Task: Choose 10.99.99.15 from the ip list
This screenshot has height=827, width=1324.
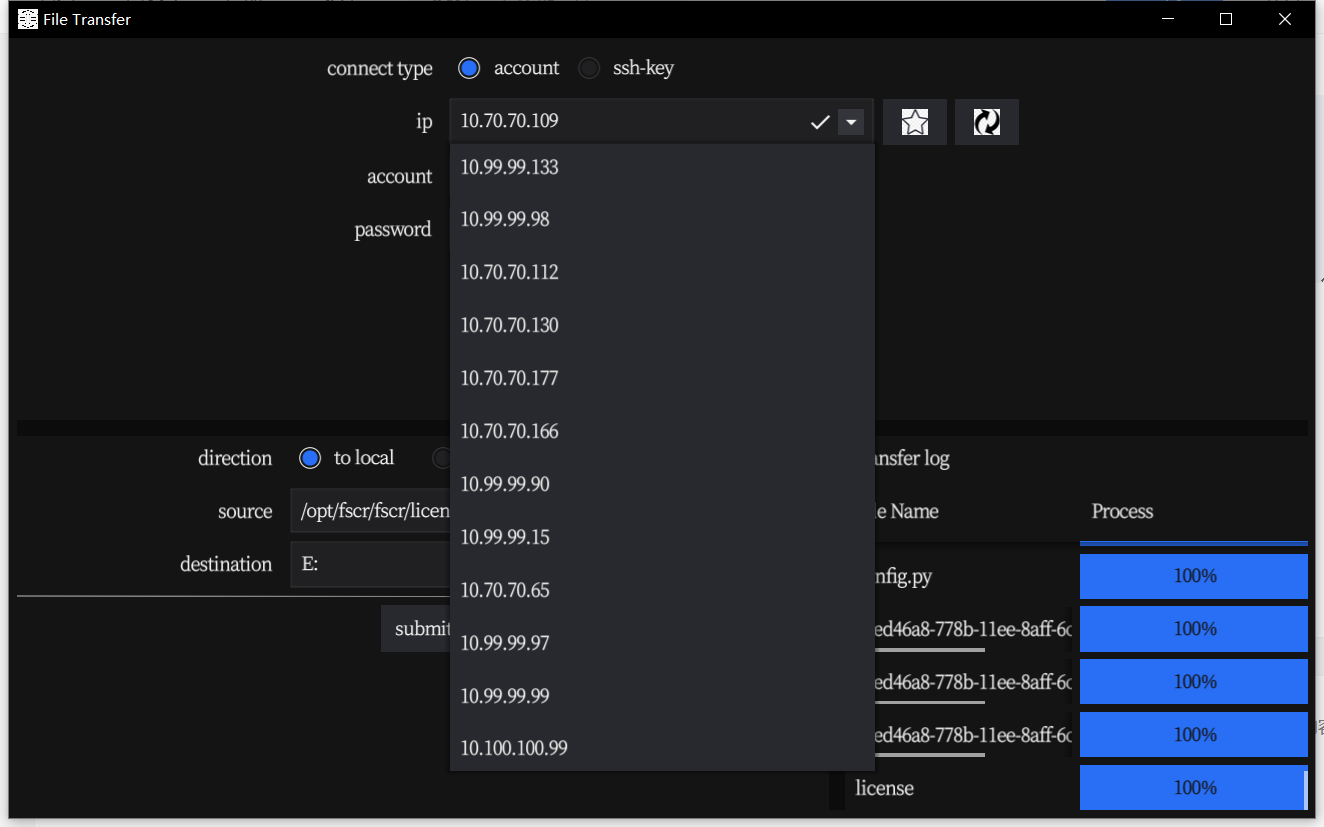Action: coord(662,537)
